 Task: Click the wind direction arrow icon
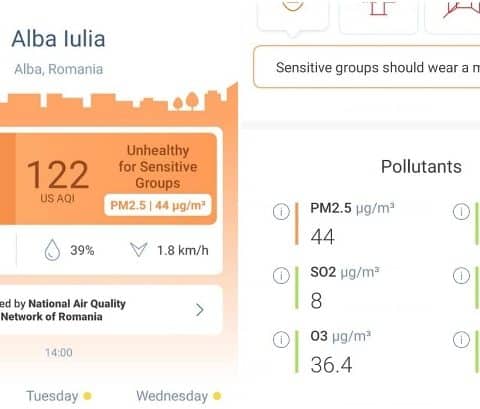click(138, 250)
